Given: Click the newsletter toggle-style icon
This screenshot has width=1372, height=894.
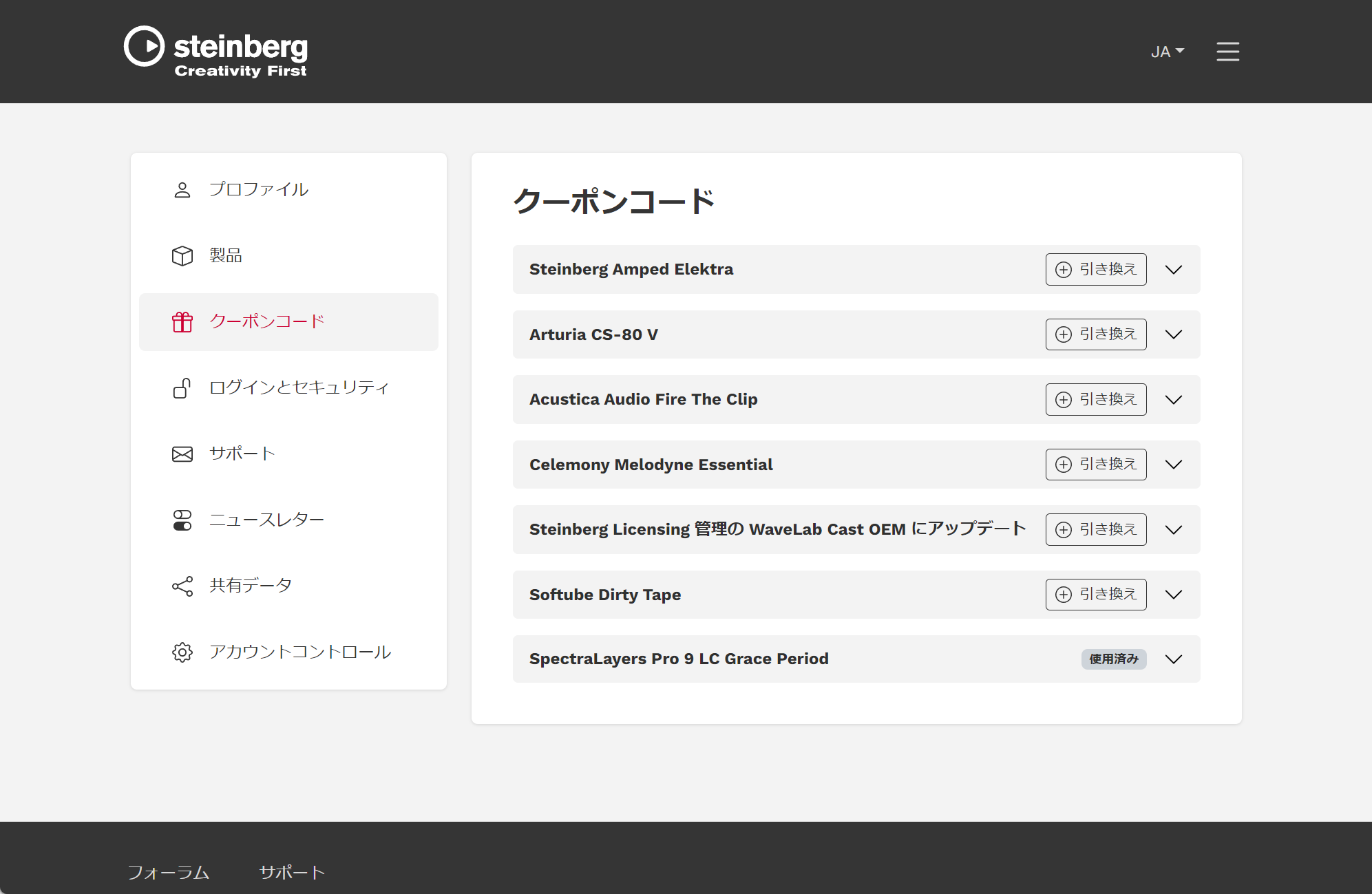Looking at the screenshot, I should (x=182, y=520).
